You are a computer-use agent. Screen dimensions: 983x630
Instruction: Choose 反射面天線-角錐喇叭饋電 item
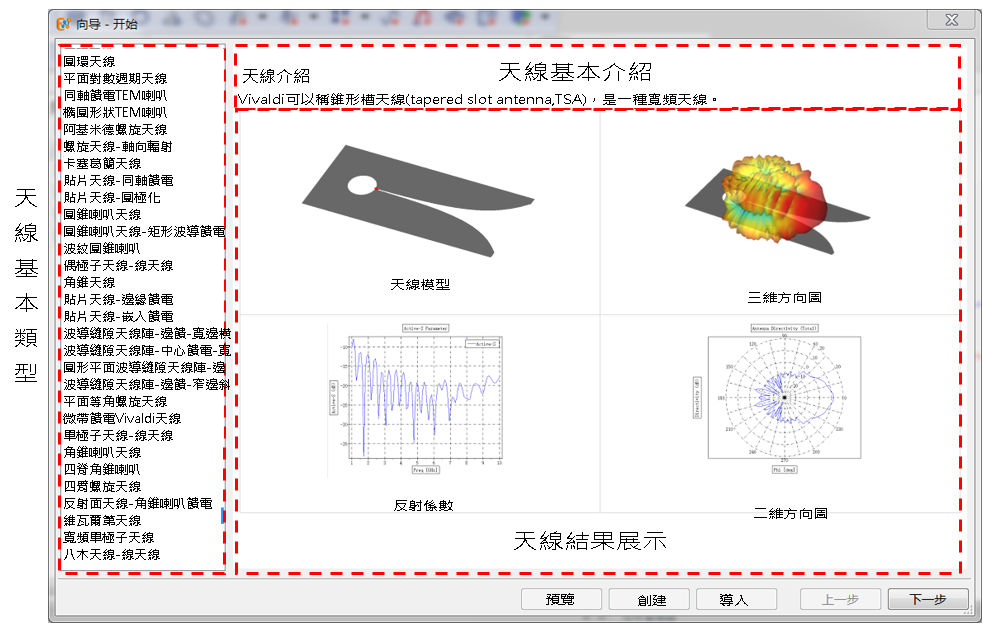pyautogui.click(x=138, y=503)
